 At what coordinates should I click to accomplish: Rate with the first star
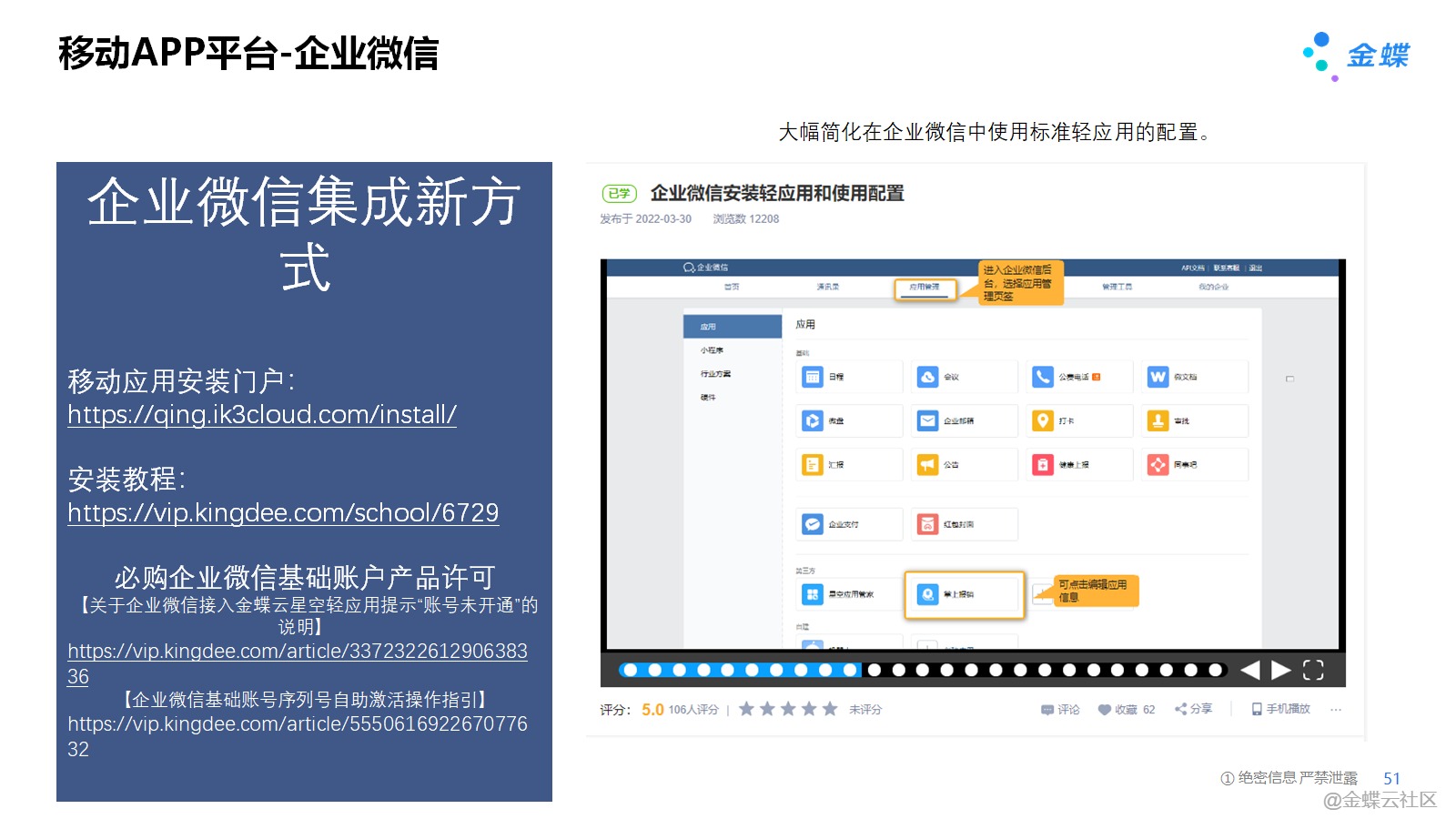pyautogui.click(x=746, y=709)
